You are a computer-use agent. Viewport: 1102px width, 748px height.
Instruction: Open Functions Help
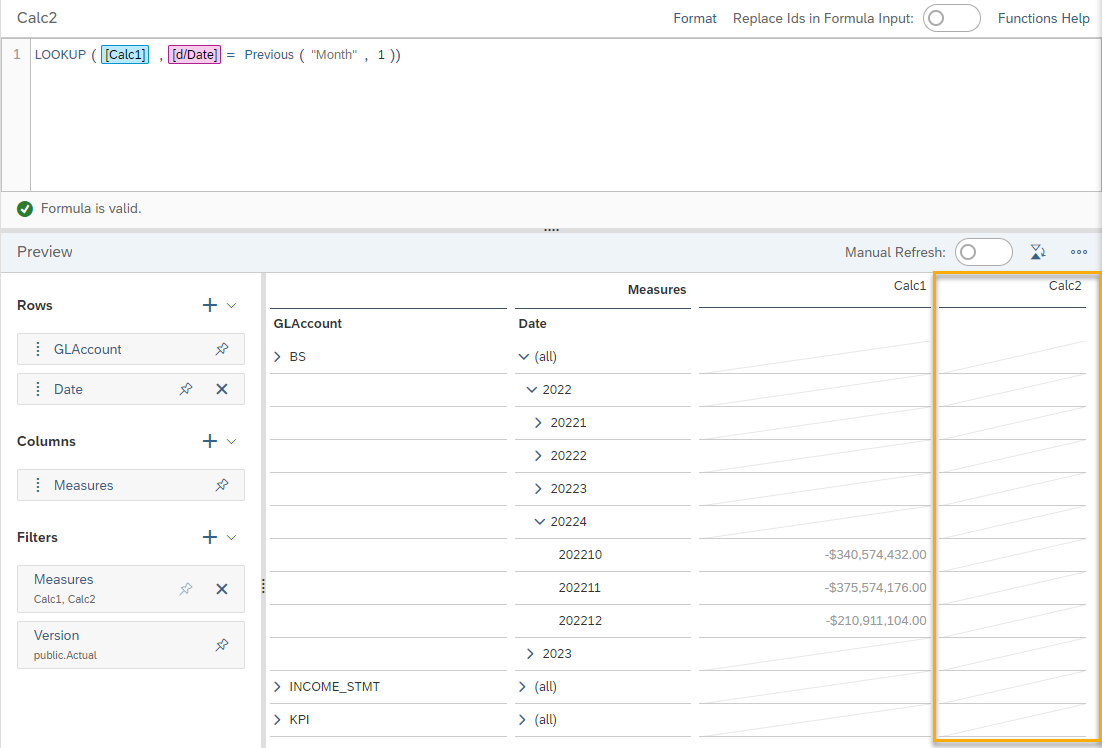coord(1044,18)
